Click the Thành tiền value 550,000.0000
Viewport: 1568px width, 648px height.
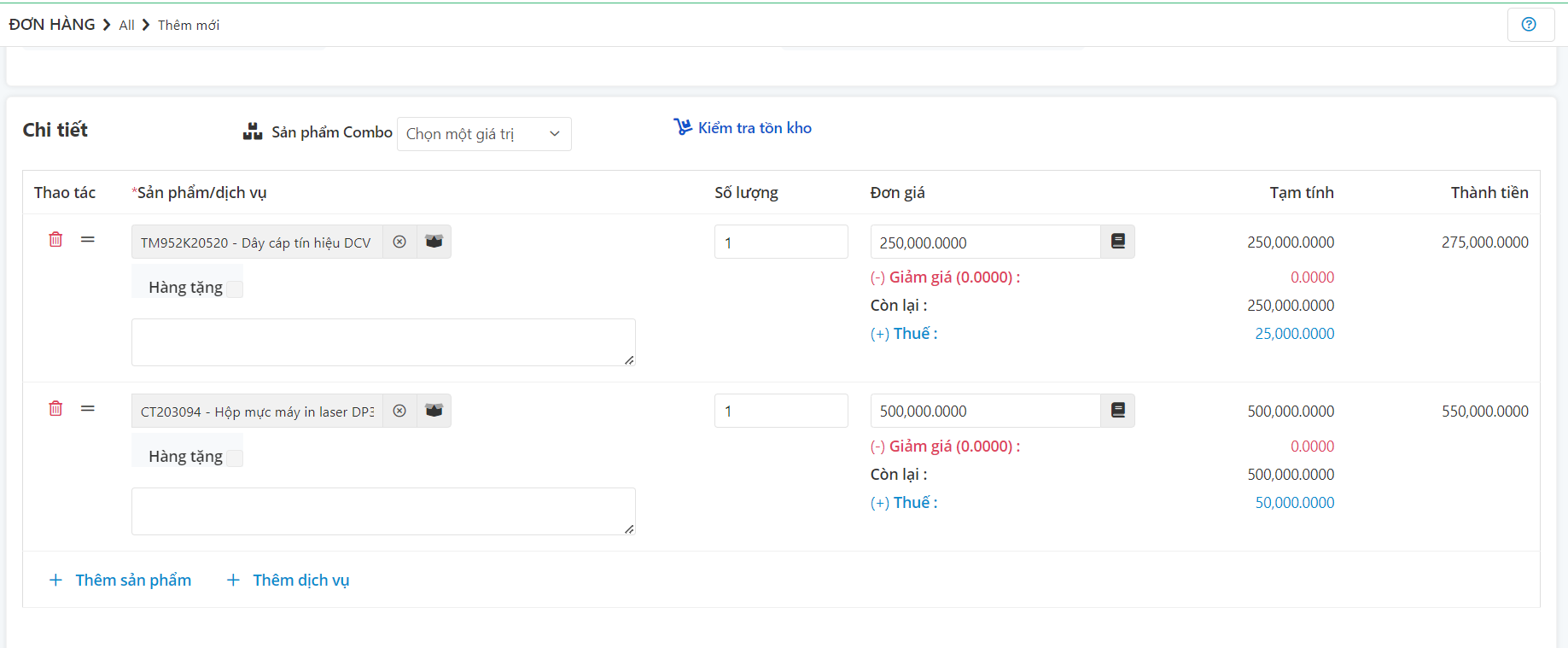coord(1485,412)
